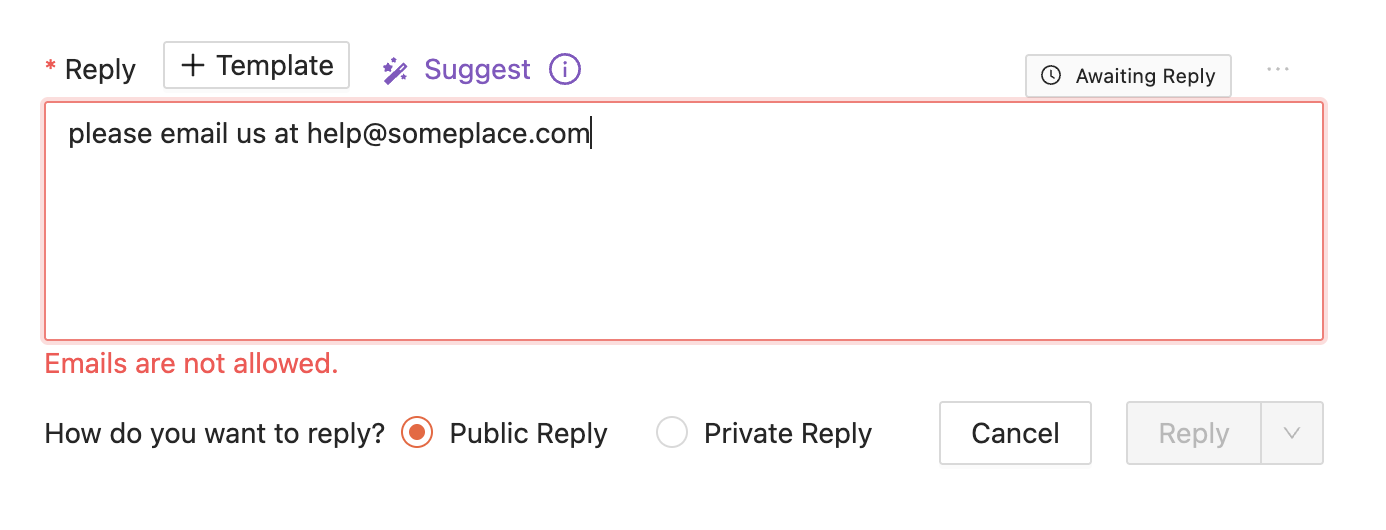
Task: Set status via Awaiting Reply button
Action: coord(1128,76)
